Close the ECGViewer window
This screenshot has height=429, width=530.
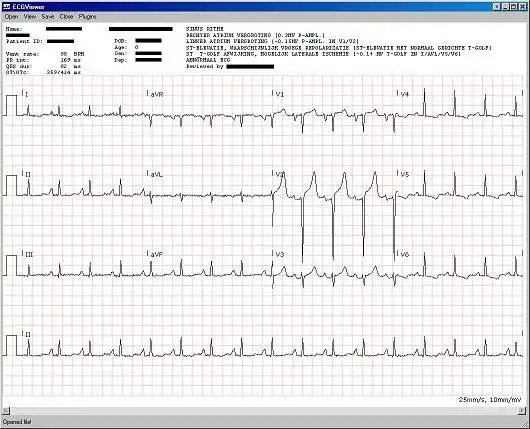pos(522,6)
